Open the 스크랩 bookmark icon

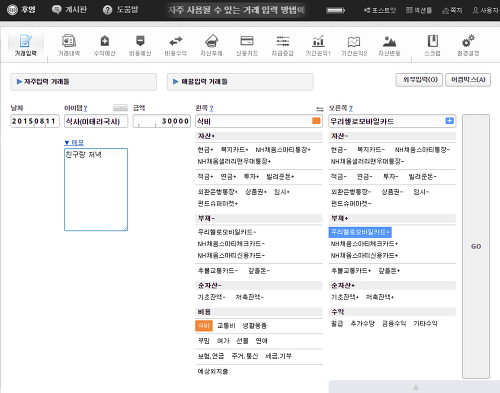433,45
